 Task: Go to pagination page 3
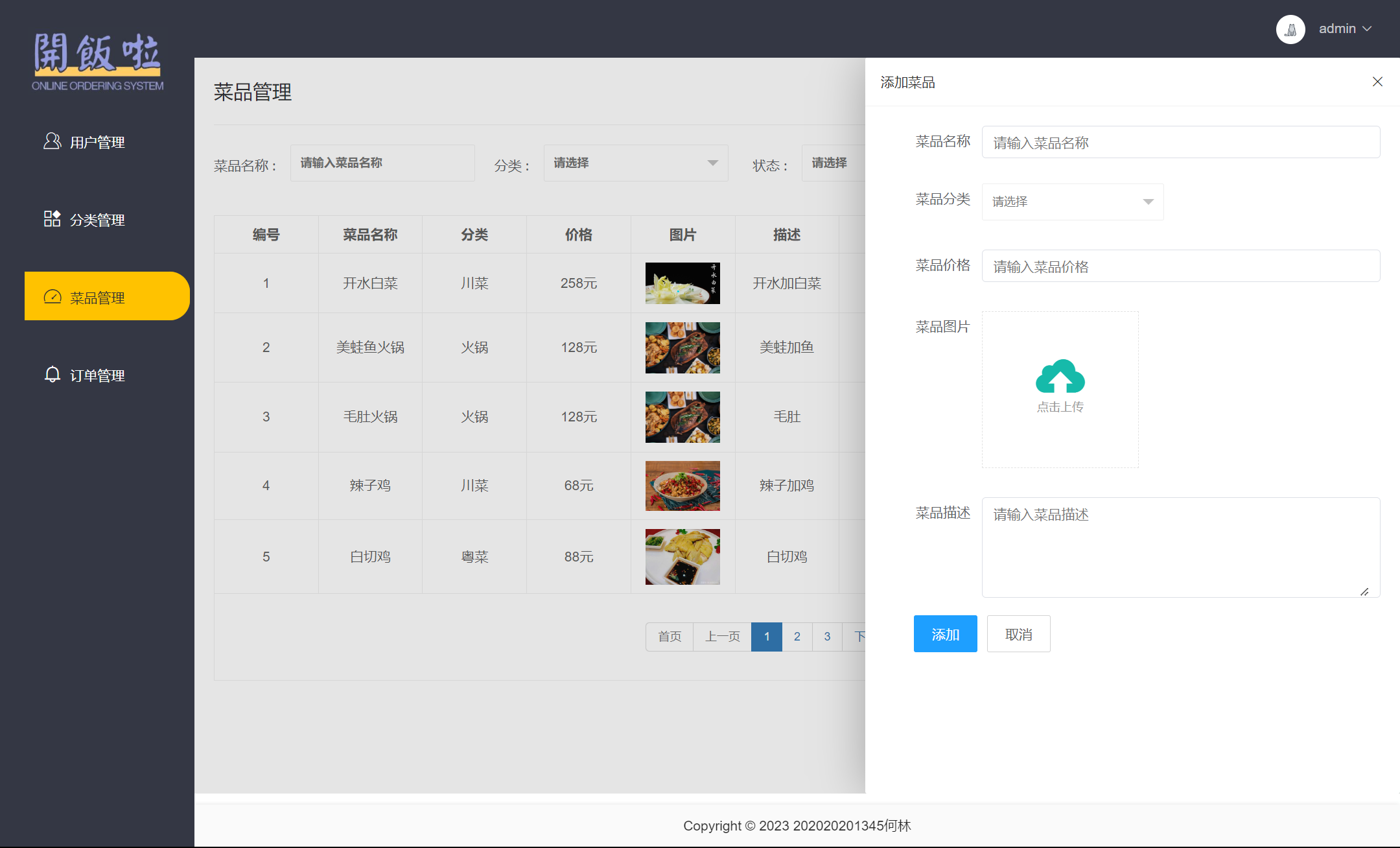[x=827, y=637]
